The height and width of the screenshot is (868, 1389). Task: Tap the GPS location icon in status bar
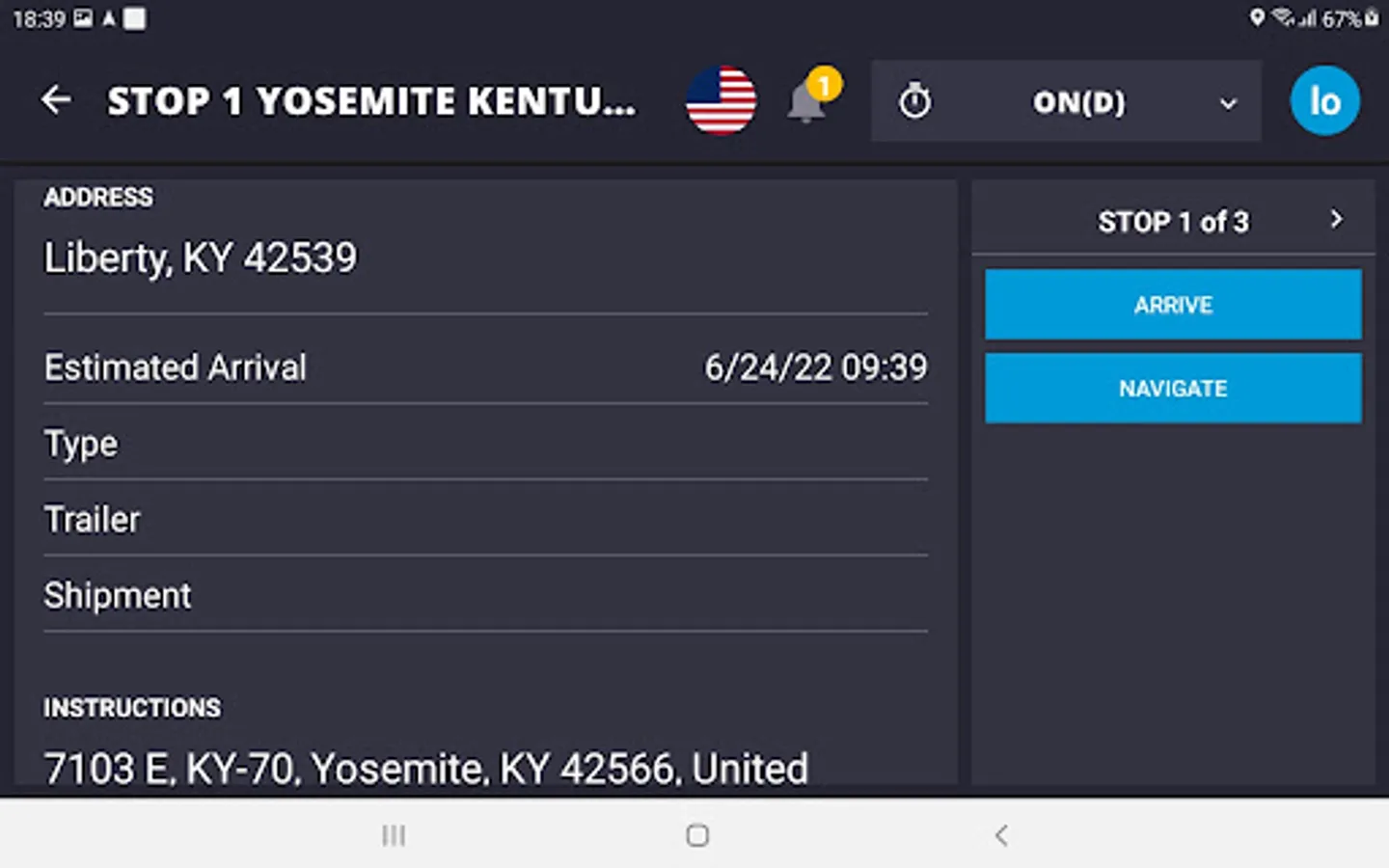click(x=1256, y=16)
